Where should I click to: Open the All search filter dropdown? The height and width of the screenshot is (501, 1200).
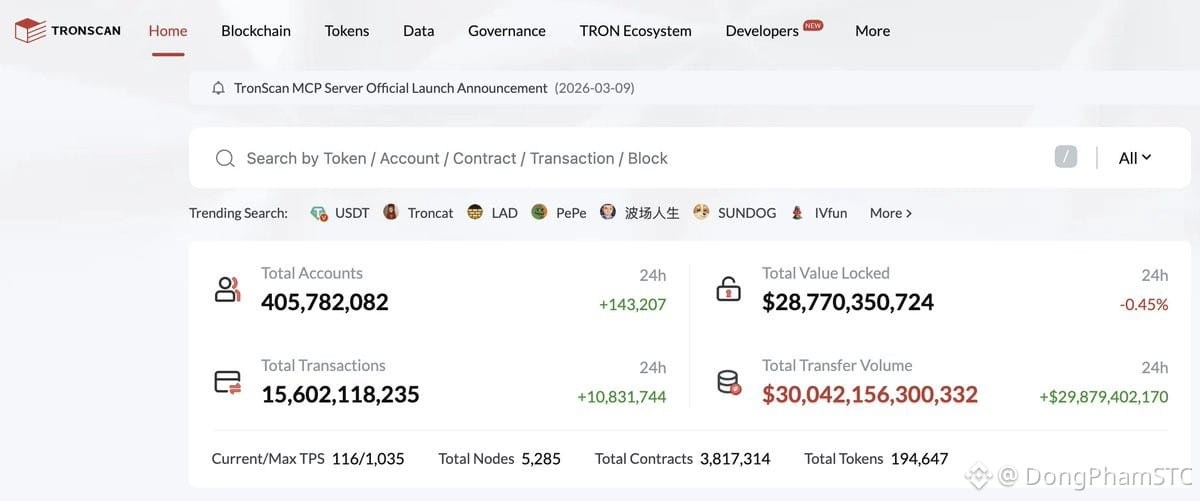coord(1135,158)
